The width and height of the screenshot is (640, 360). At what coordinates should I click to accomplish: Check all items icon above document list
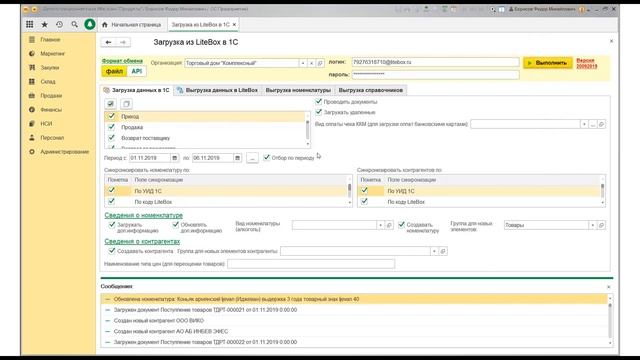[x=111, y=104]
